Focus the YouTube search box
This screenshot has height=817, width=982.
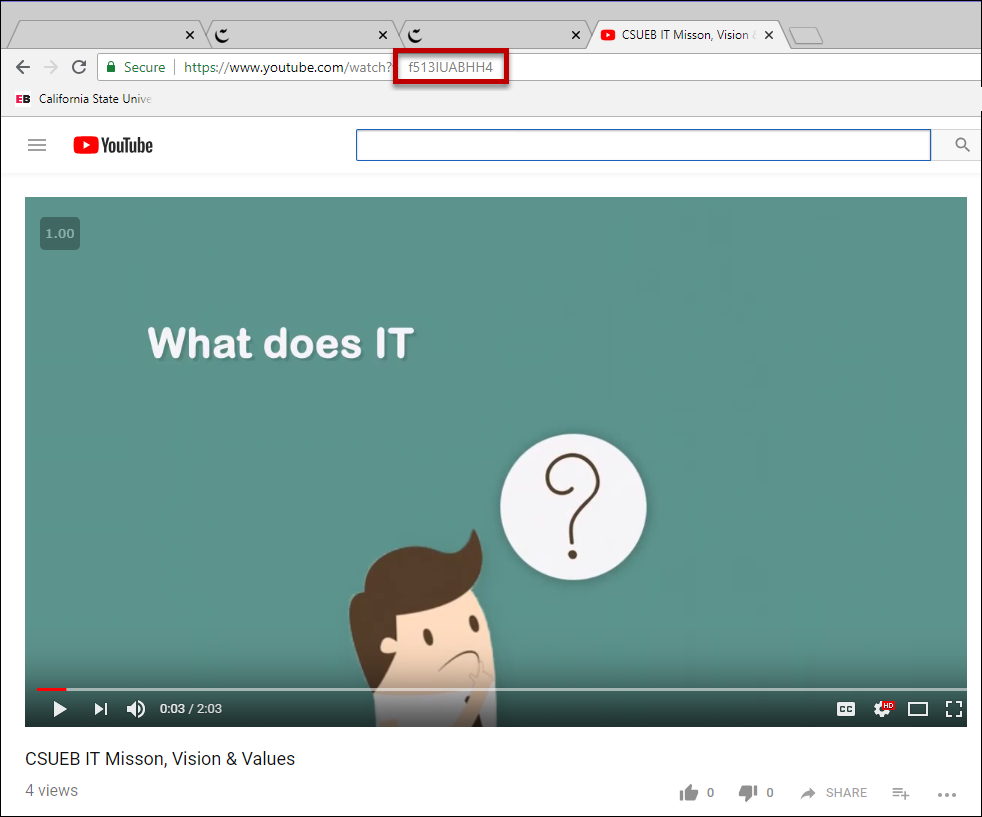643,145
